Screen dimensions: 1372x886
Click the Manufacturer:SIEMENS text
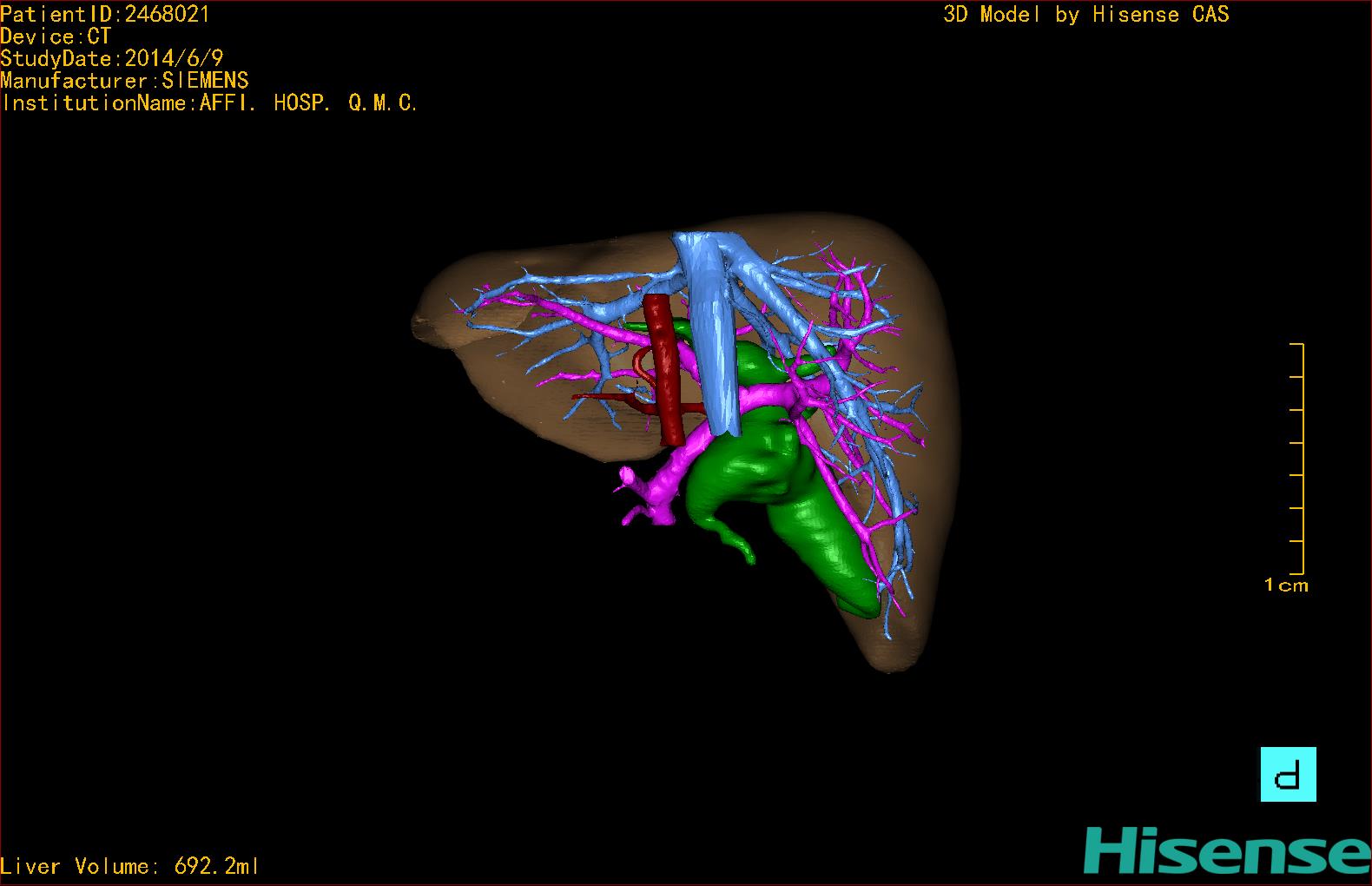[124, 81]
